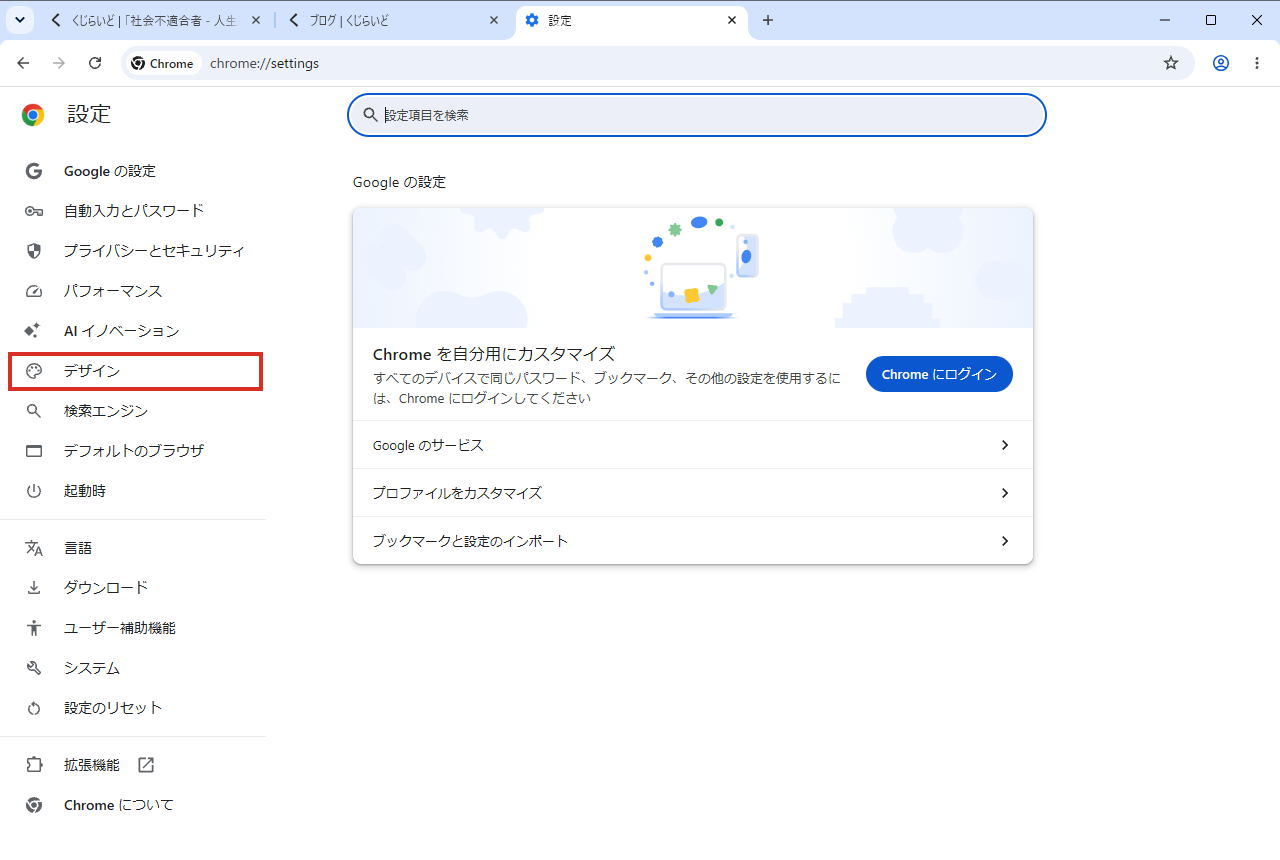
Task: Click the translate icon beside 言語
Action: (x=34, y=548)
